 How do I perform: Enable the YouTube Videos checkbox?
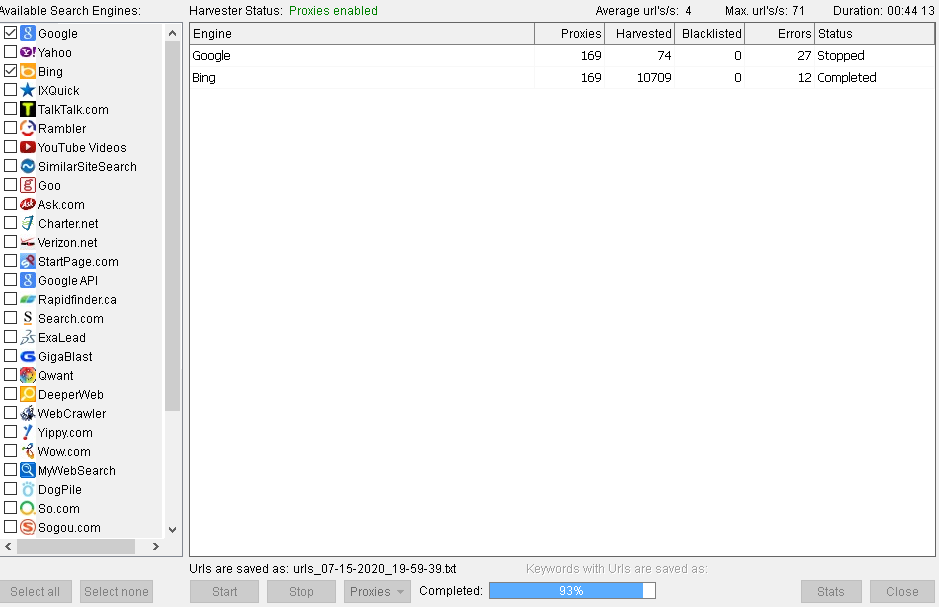[10, 147]
